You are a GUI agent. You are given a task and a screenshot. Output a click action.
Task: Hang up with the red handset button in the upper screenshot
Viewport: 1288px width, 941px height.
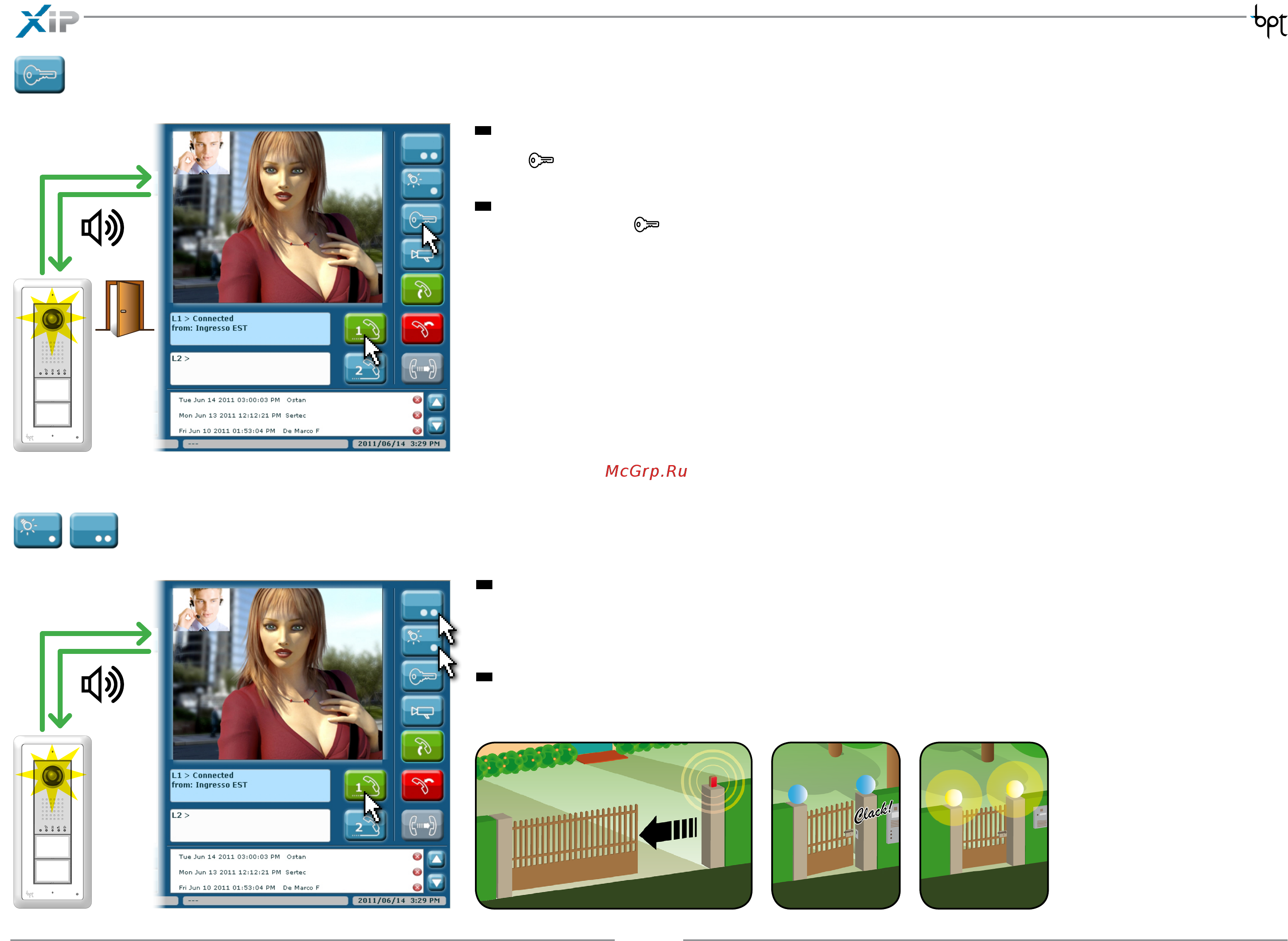pos(422,329)
